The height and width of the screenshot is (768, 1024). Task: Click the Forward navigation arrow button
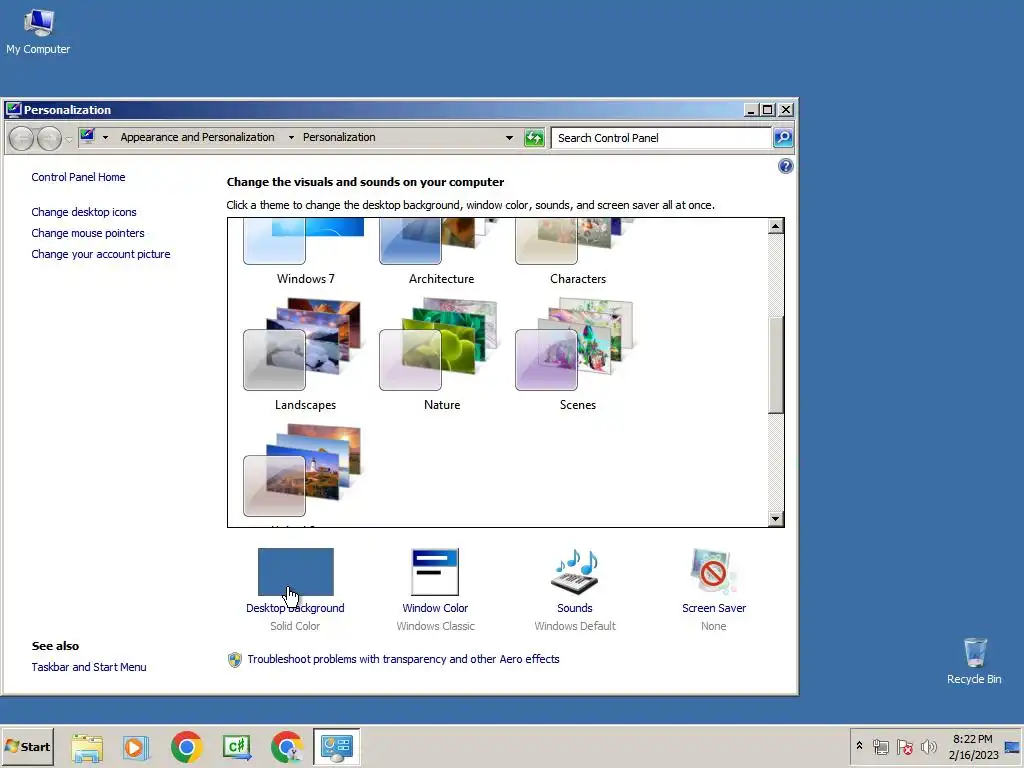(x=49, y=138)
